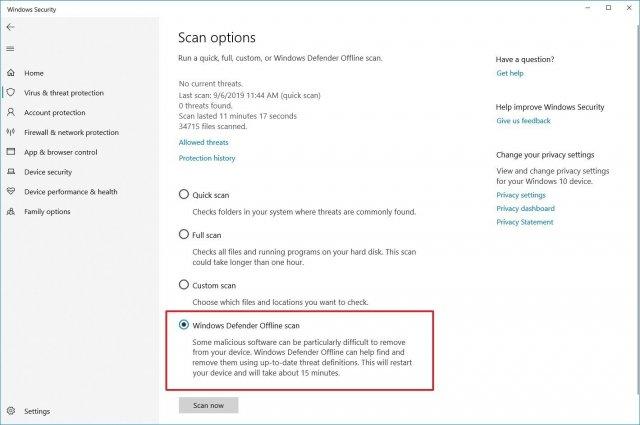Click the Account protection person icon
Viewport: 640px width, 425px height.
pyautogui.click(x=11, y=112)
